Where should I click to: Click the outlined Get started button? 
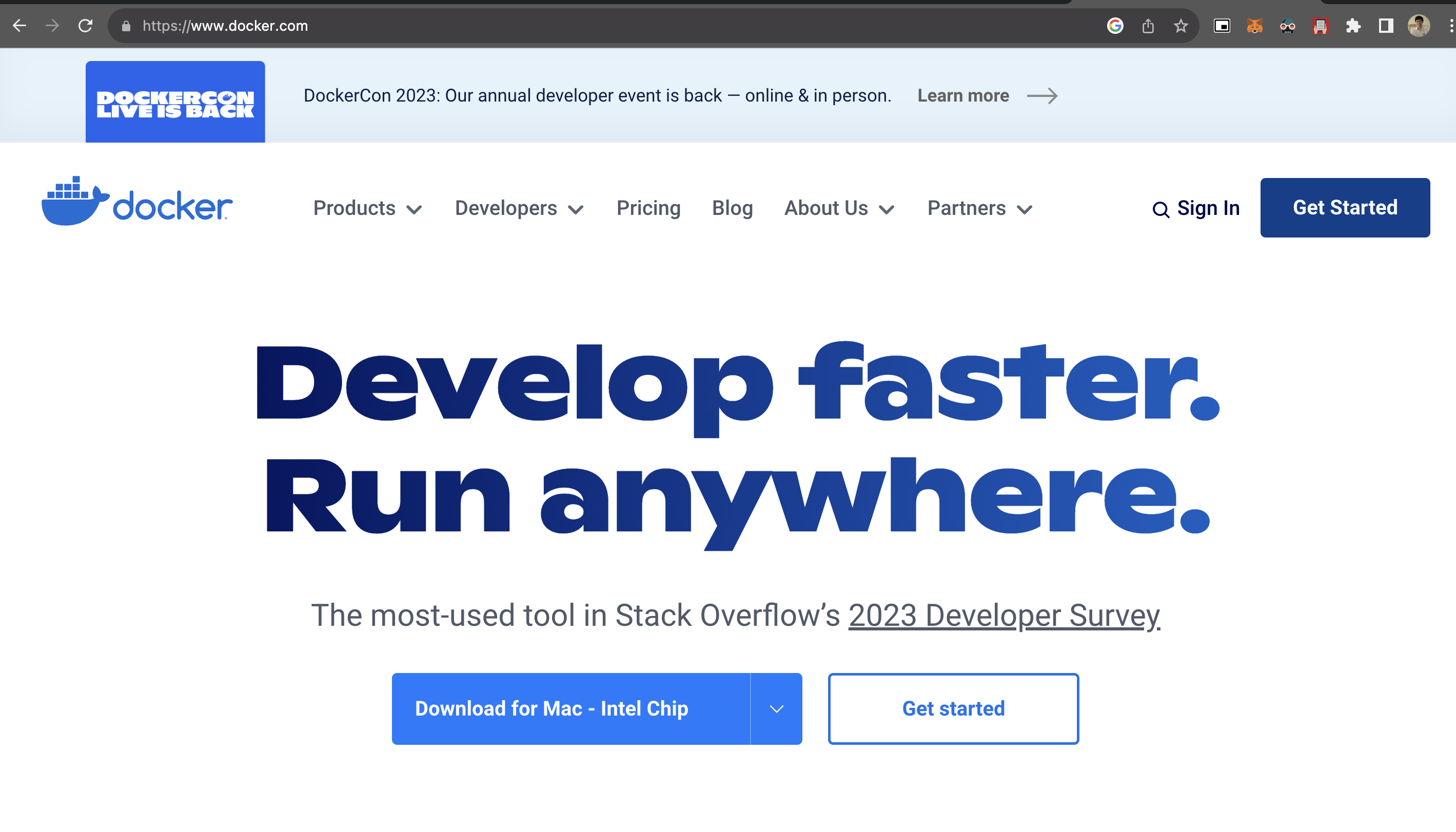click(x=953, y=708)
